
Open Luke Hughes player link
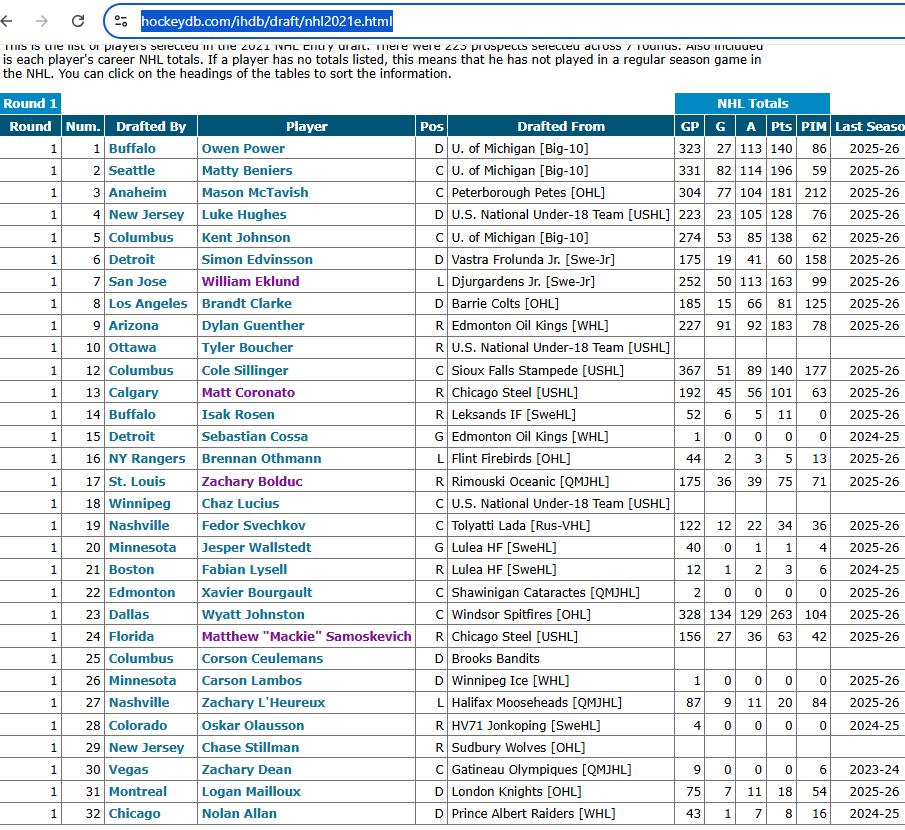(x=244, y=214)
